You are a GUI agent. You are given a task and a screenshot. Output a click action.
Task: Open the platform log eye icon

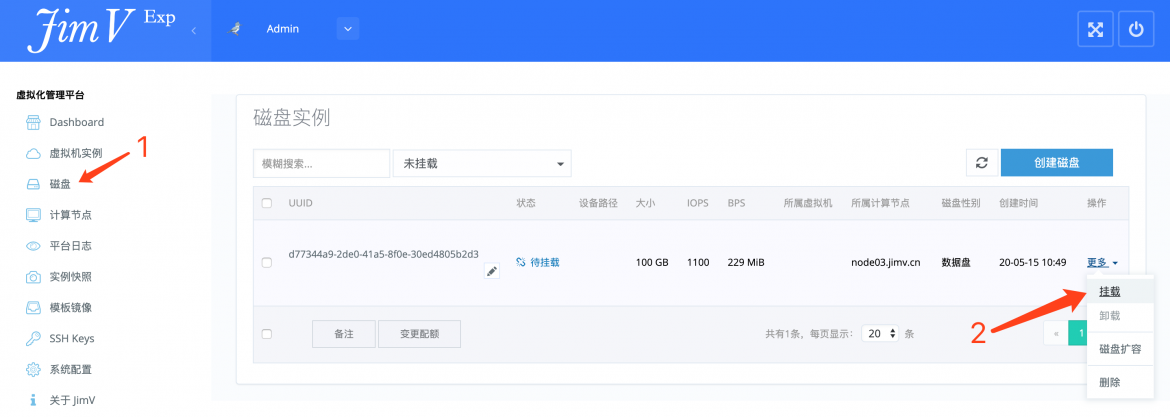coord(33,246)
